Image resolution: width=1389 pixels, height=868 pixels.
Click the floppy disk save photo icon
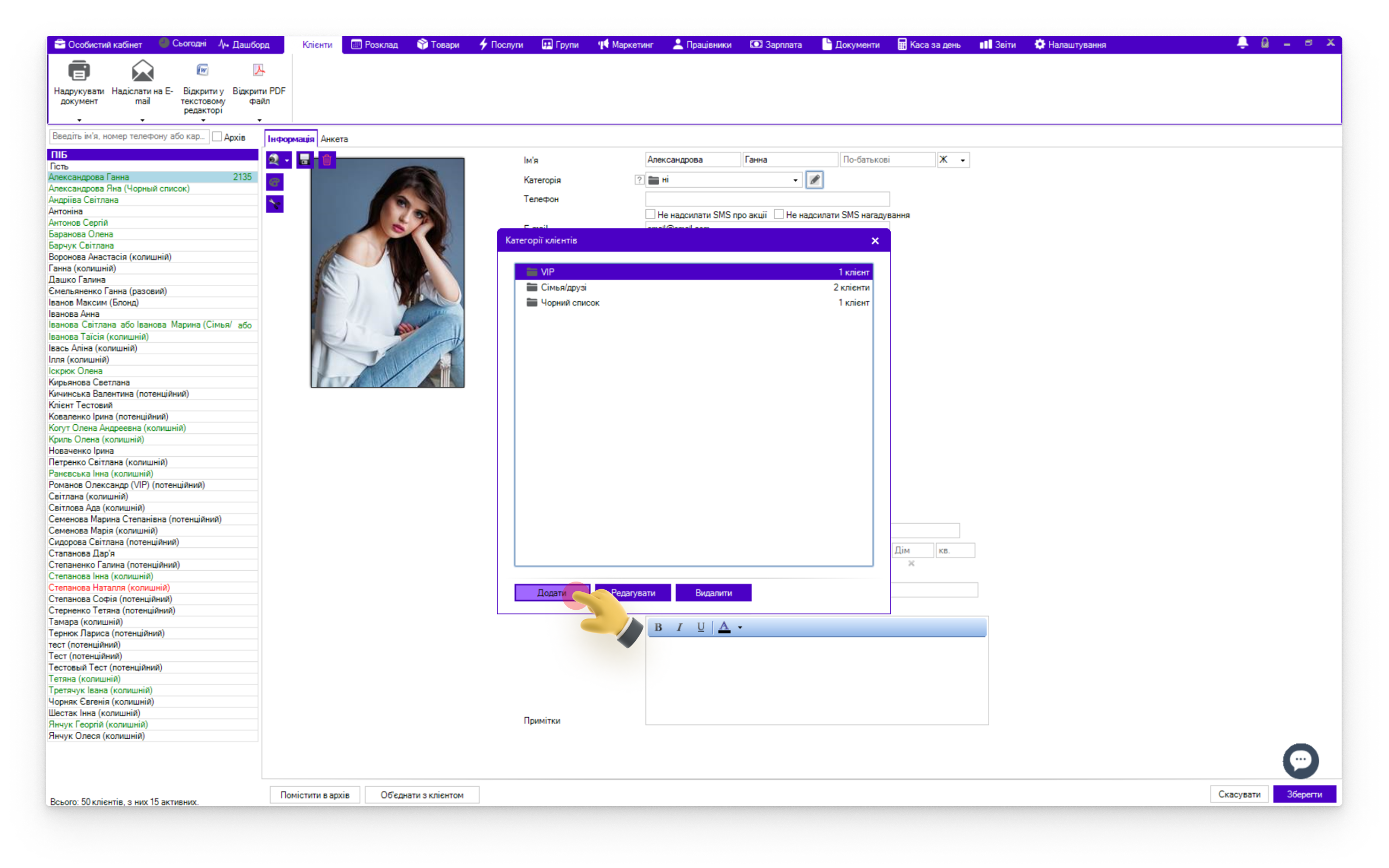coord(304,159)
